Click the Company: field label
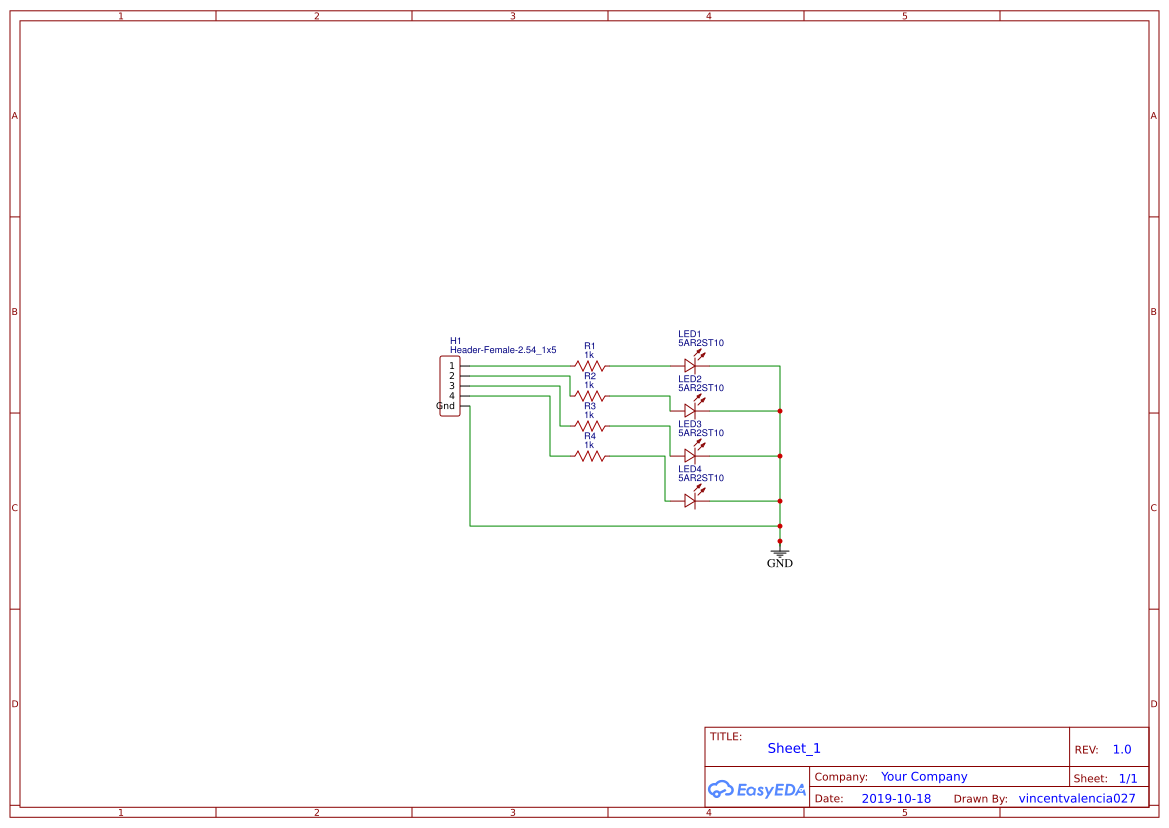The image size is (1169, 828). [841, 777]
